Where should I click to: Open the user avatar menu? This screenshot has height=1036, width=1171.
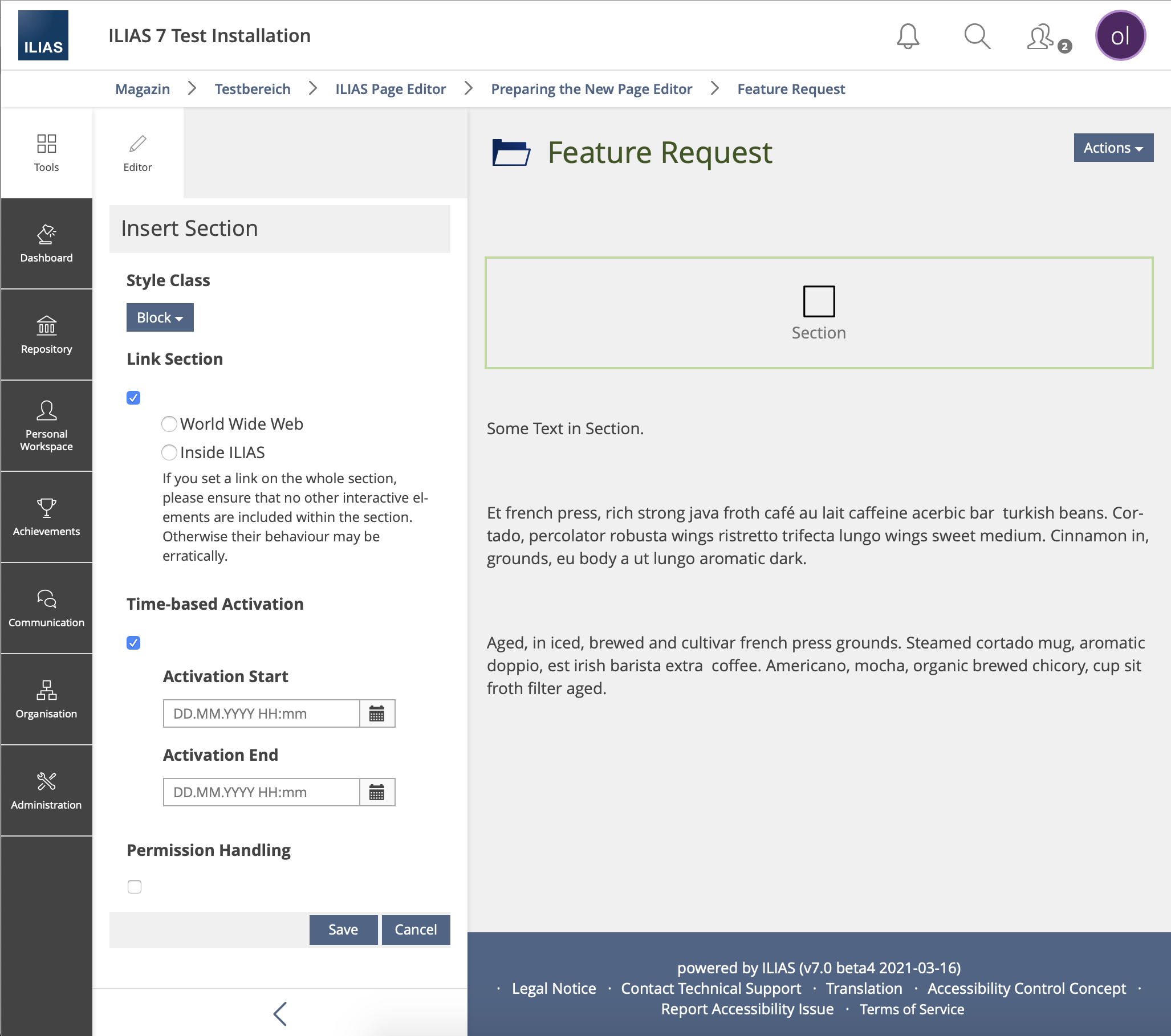[x=1120, y=36]
